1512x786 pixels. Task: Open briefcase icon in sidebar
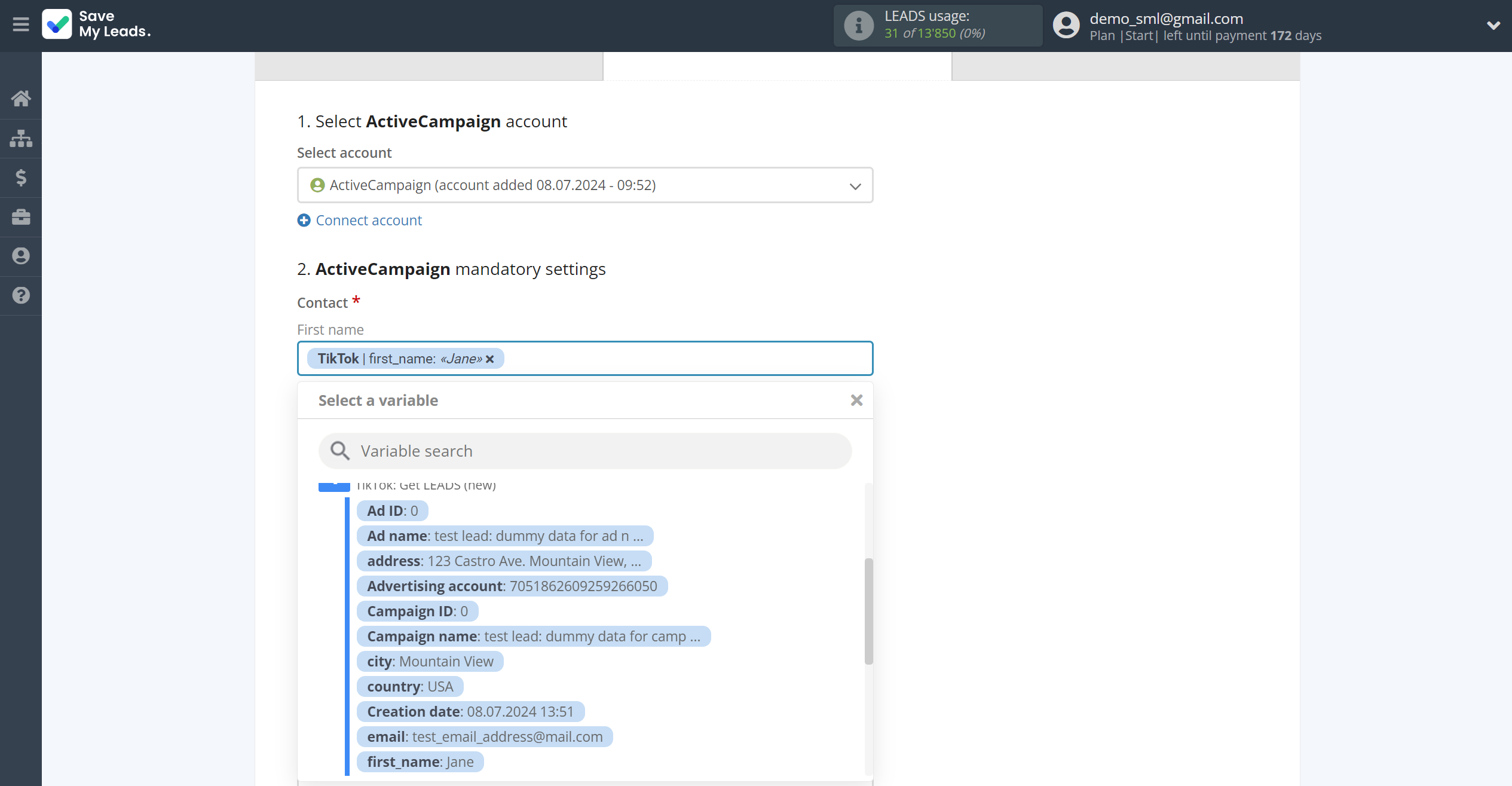(21, 216)
